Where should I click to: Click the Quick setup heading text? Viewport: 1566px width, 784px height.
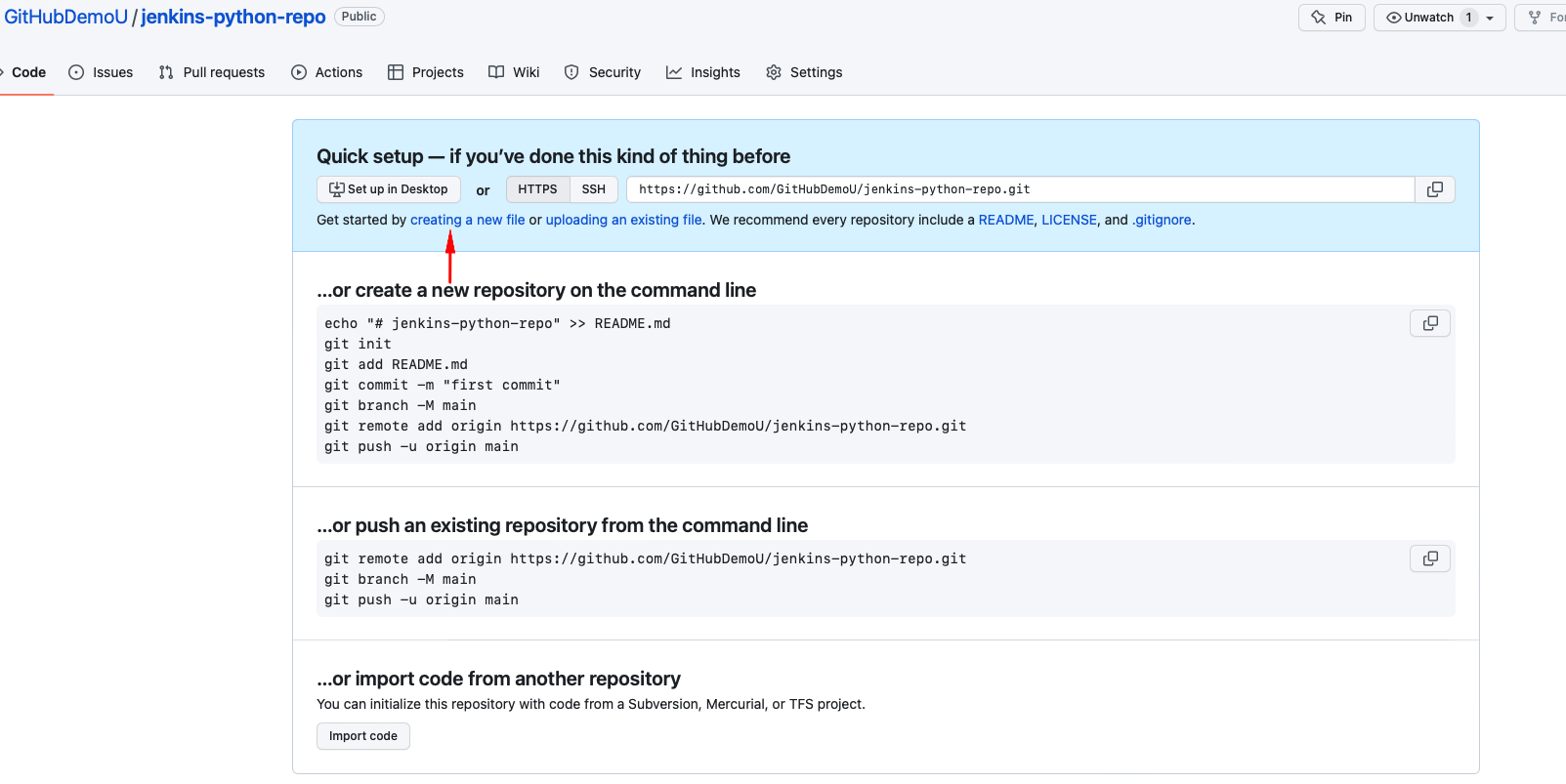tap(553, 156)
